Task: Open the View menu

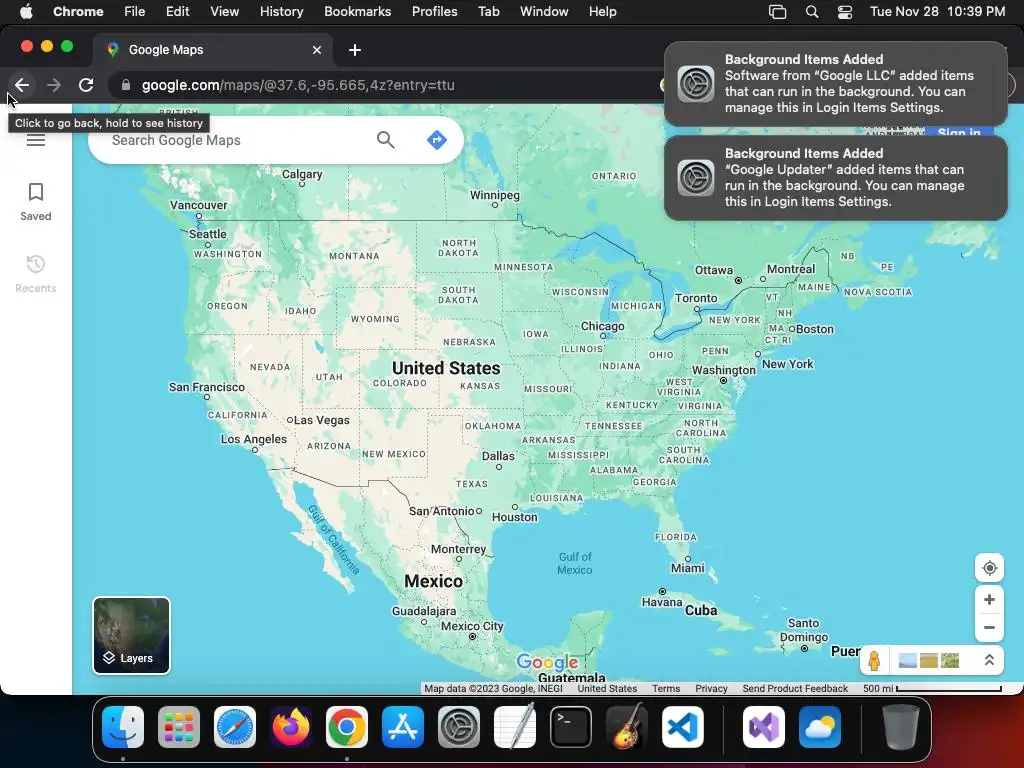Action: (224, 12)
